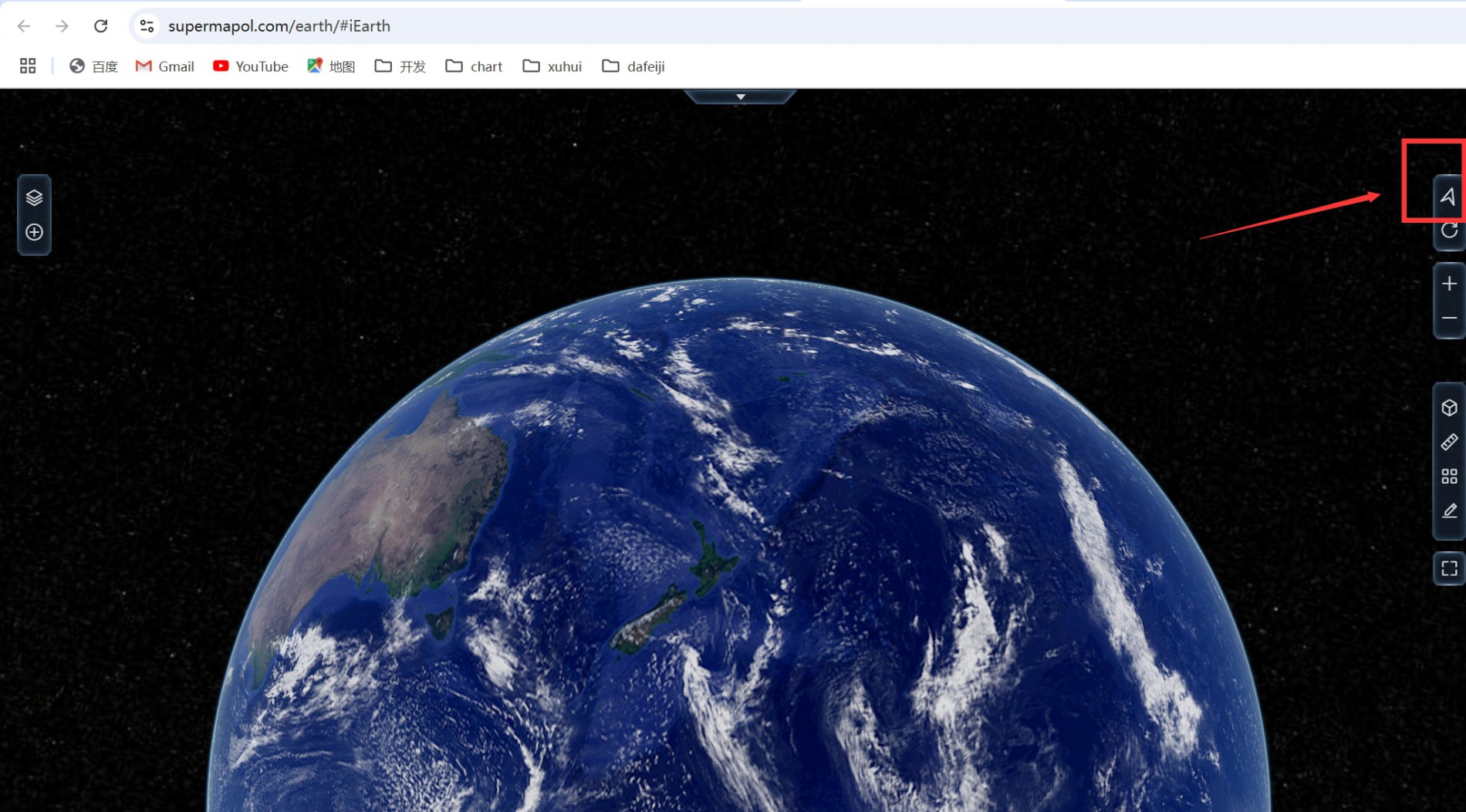
Task: Click the browser reload button
Action: tap(100, 26)
